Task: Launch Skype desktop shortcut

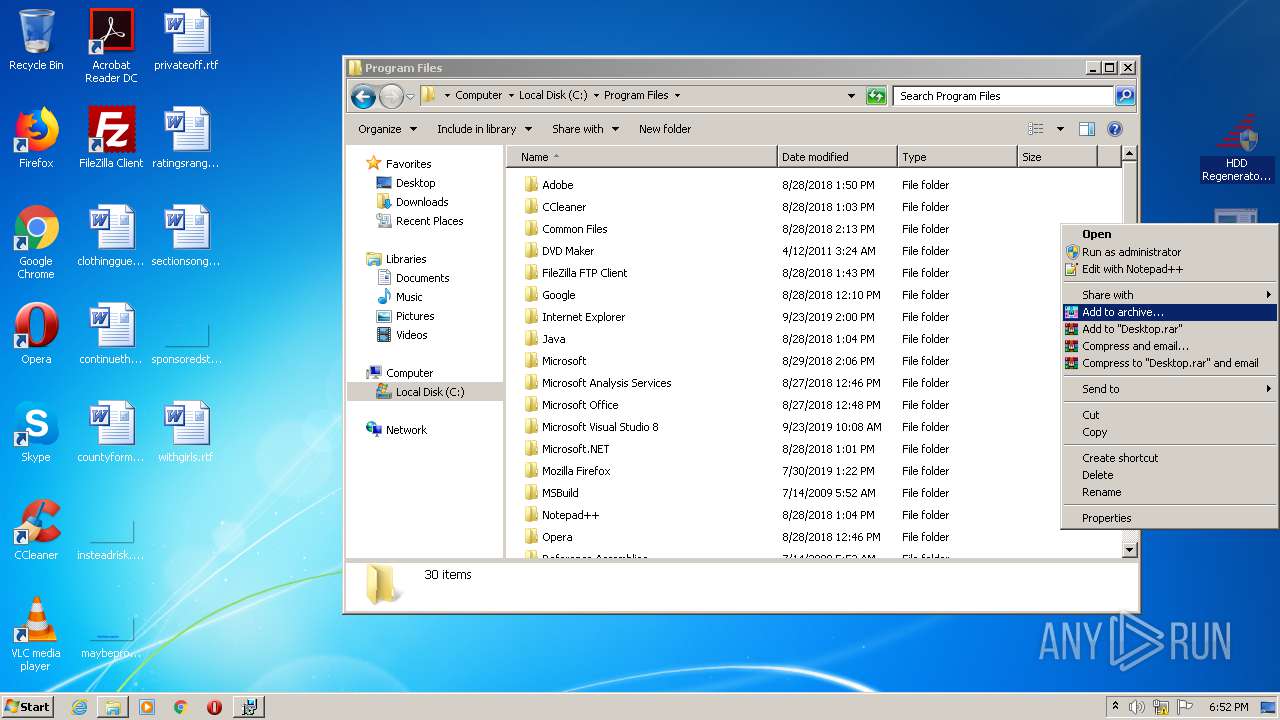Action: point(36,432)
